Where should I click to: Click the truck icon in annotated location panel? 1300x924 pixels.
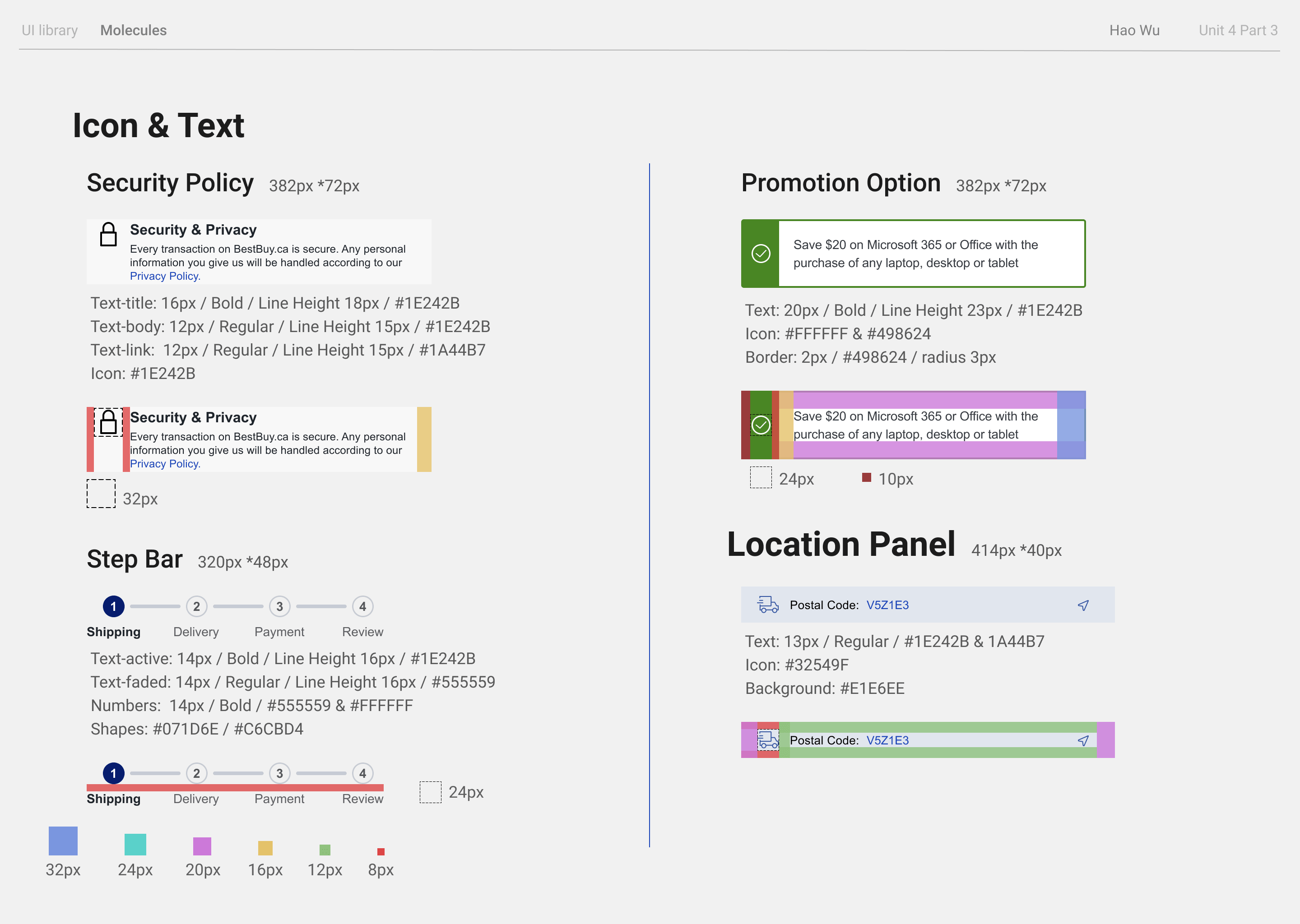pos(768,739)
